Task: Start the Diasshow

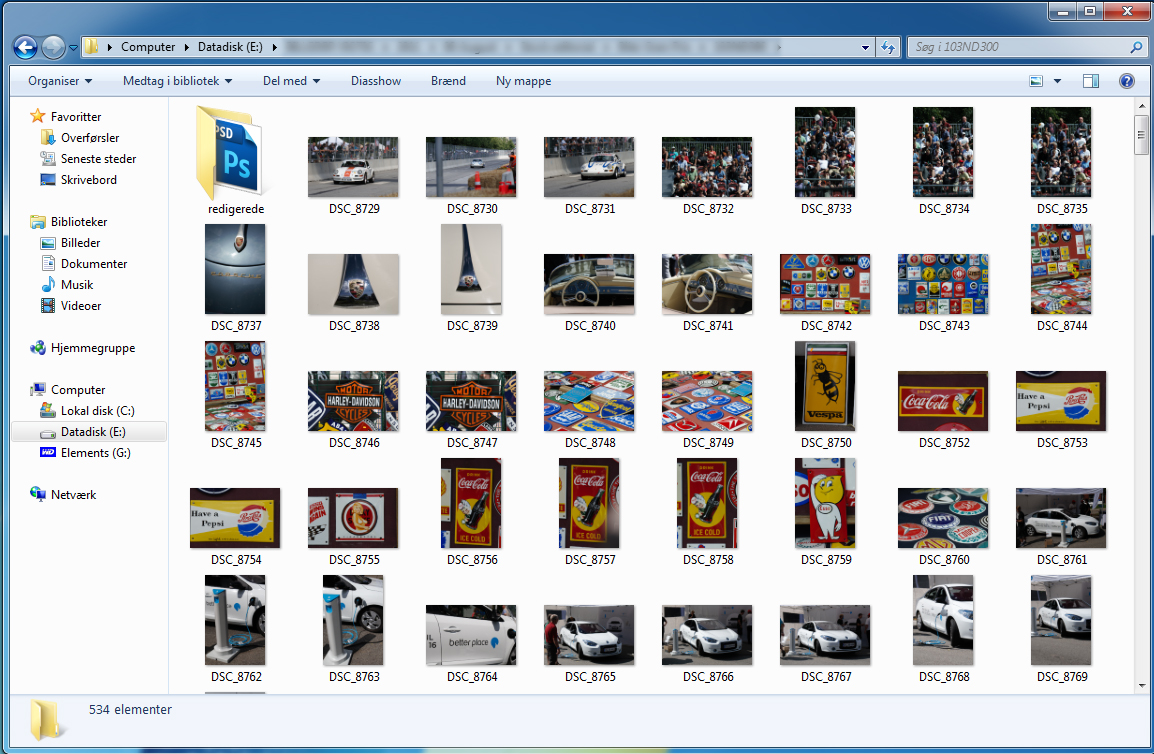Action: click(x=376, y=81)
